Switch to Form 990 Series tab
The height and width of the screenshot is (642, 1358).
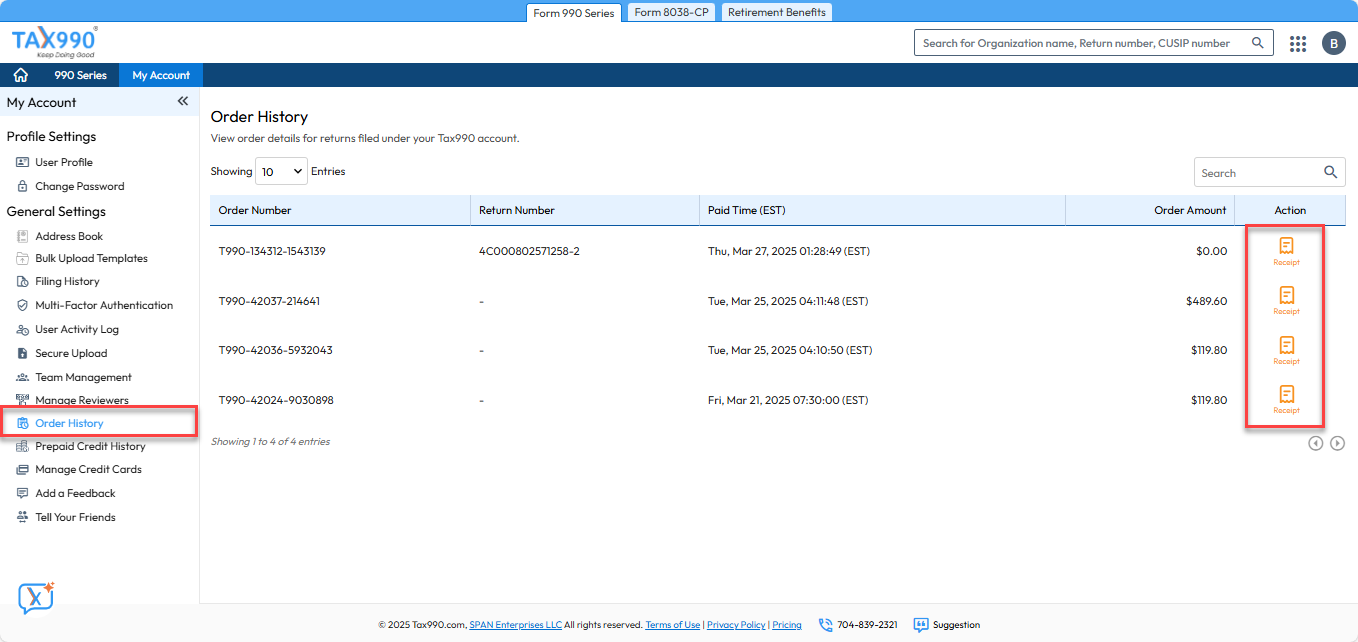575,13
